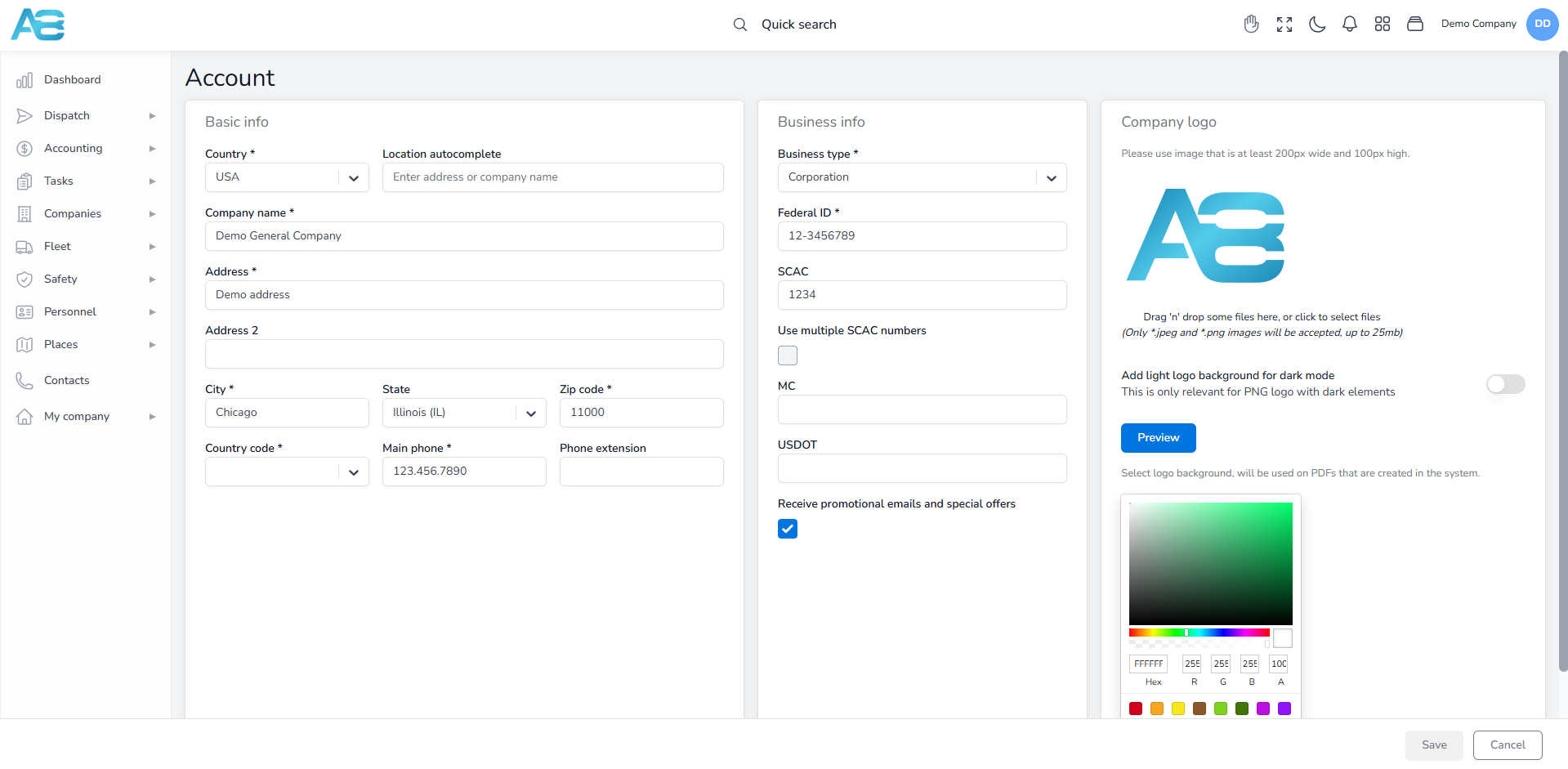This screenshot has height=769, width=1568.
Task: Select the purple color swatch
Action: (x=1284, y=709)
